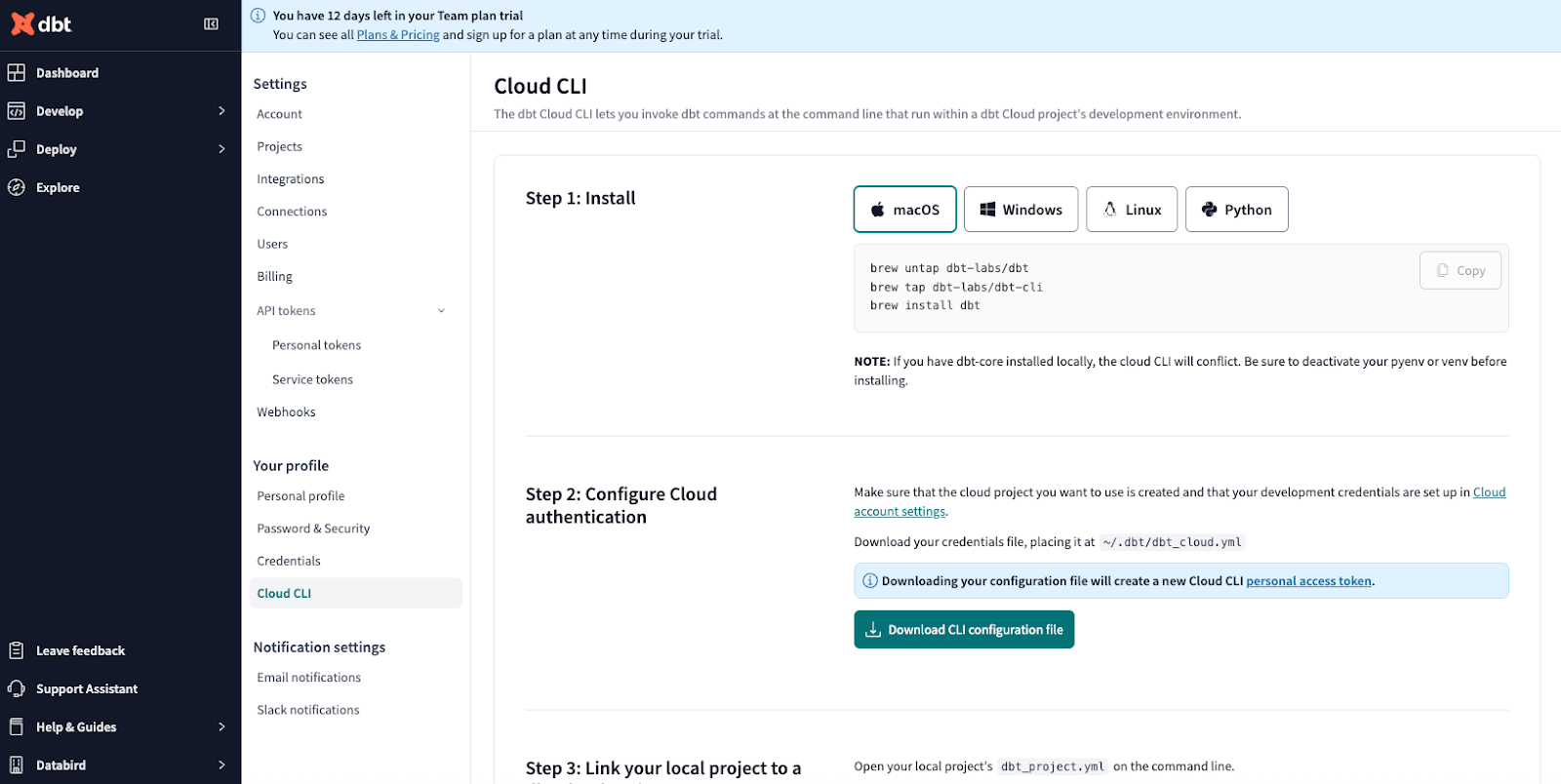1561x784 pixels.
Task: Click the download arrow icon on the configuration button
Action: [x=873, y=630]
